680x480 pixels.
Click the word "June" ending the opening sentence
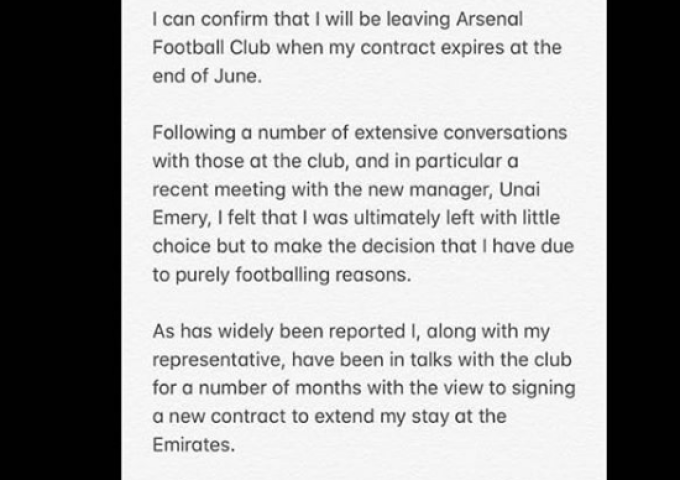pos(238,75)
